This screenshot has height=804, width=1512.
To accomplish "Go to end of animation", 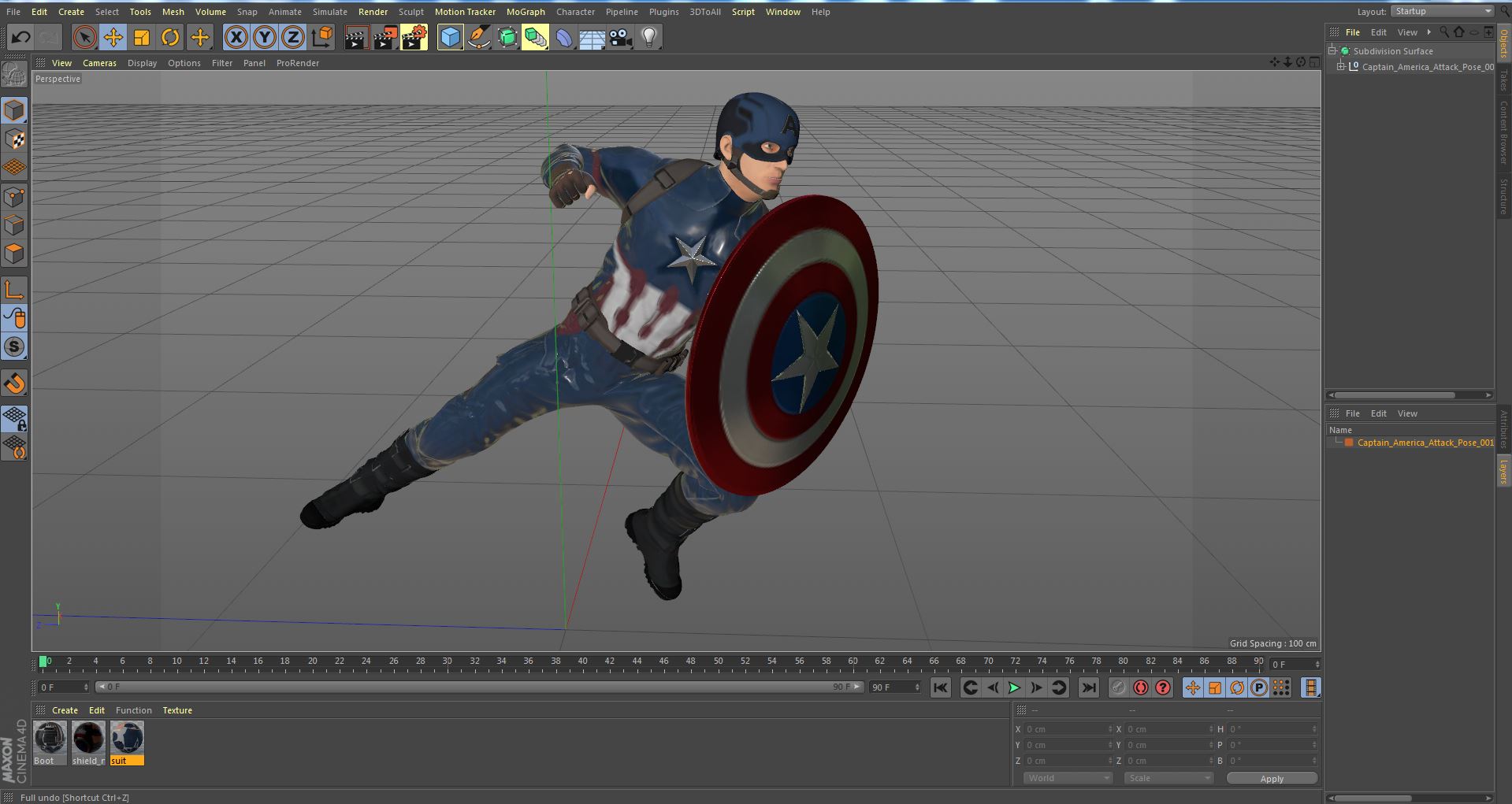I will 1089,687.
